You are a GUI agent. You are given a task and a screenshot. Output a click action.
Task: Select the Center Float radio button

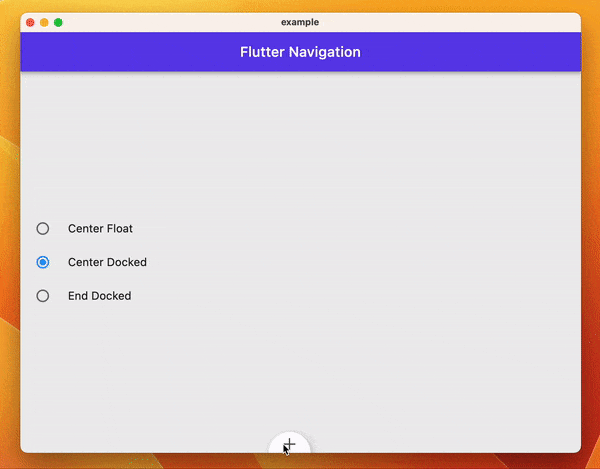coord(42,228)
